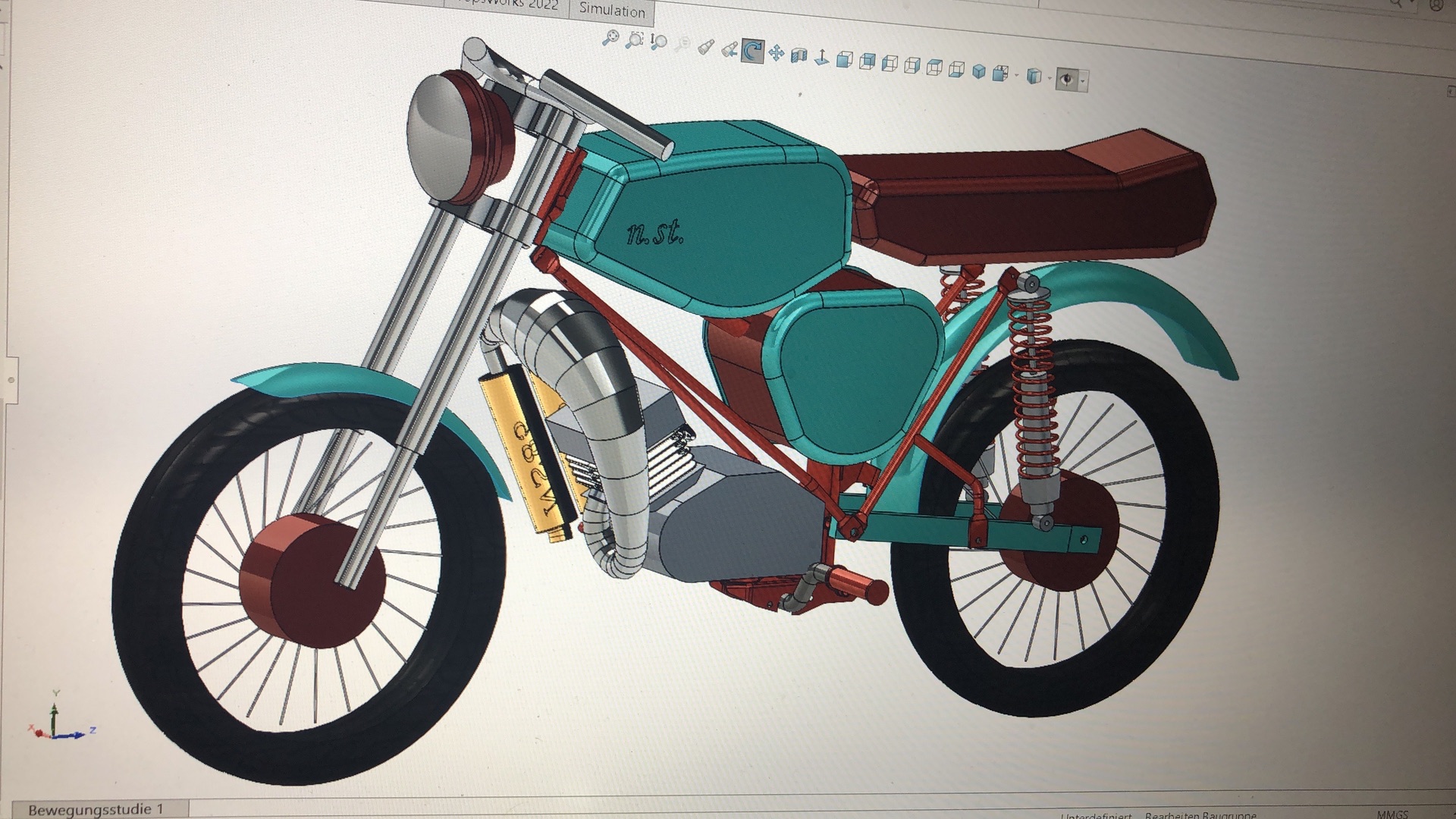Switch to the Simulation tab
This screenshot has height=819, width=1456.
click(x=611, y=11)
